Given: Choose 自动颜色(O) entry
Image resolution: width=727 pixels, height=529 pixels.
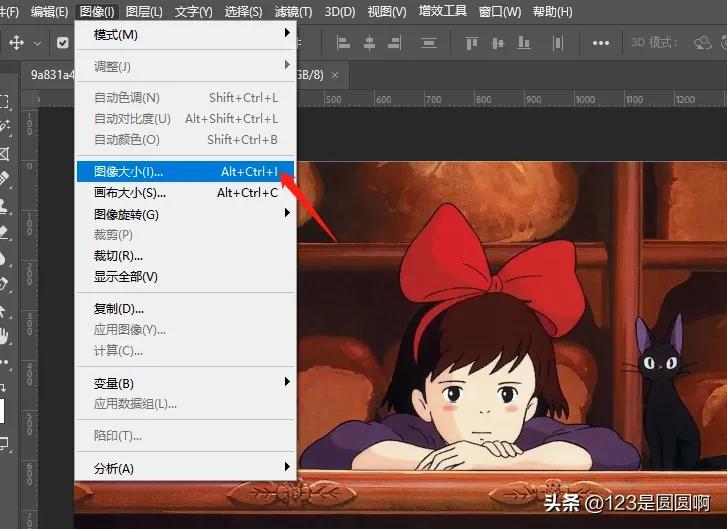Looking at the screenshot, I should coord(185,140).
